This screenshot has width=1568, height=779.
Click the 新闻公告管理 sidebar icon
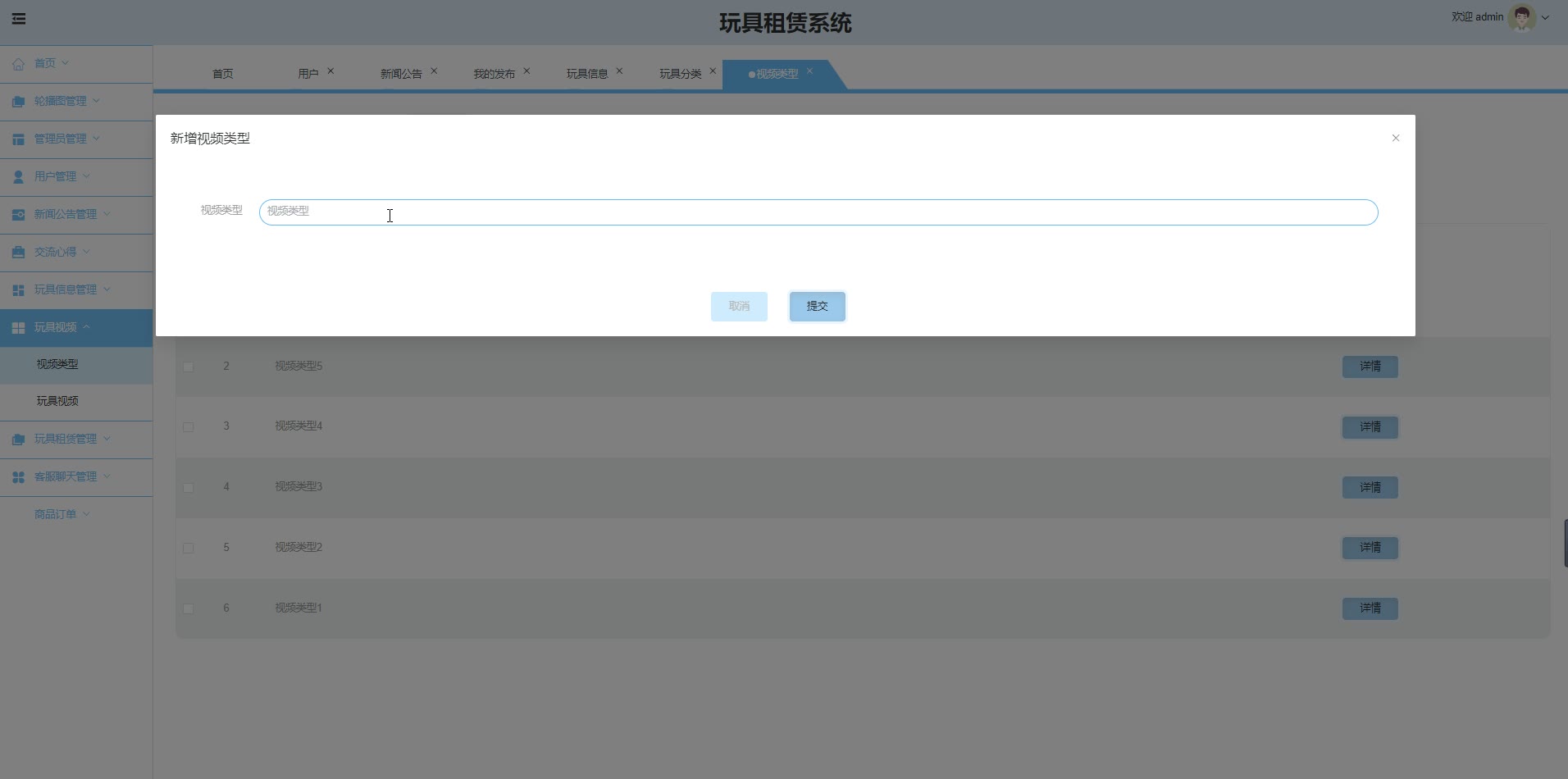pos(18,214)
